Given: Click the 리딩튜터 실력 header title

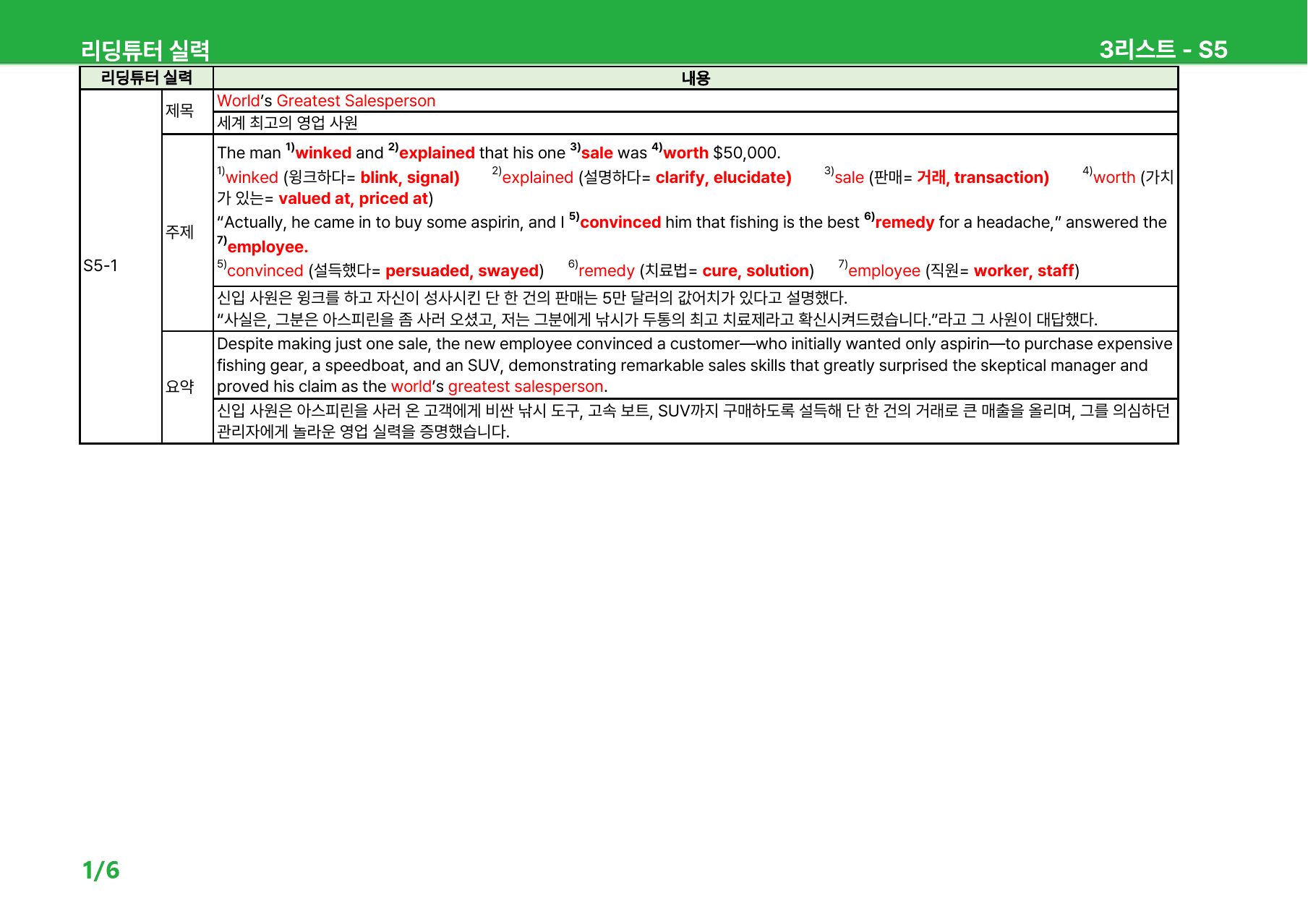Looking at the screenshot, I should pyautogui.click(x=145, y=50).
